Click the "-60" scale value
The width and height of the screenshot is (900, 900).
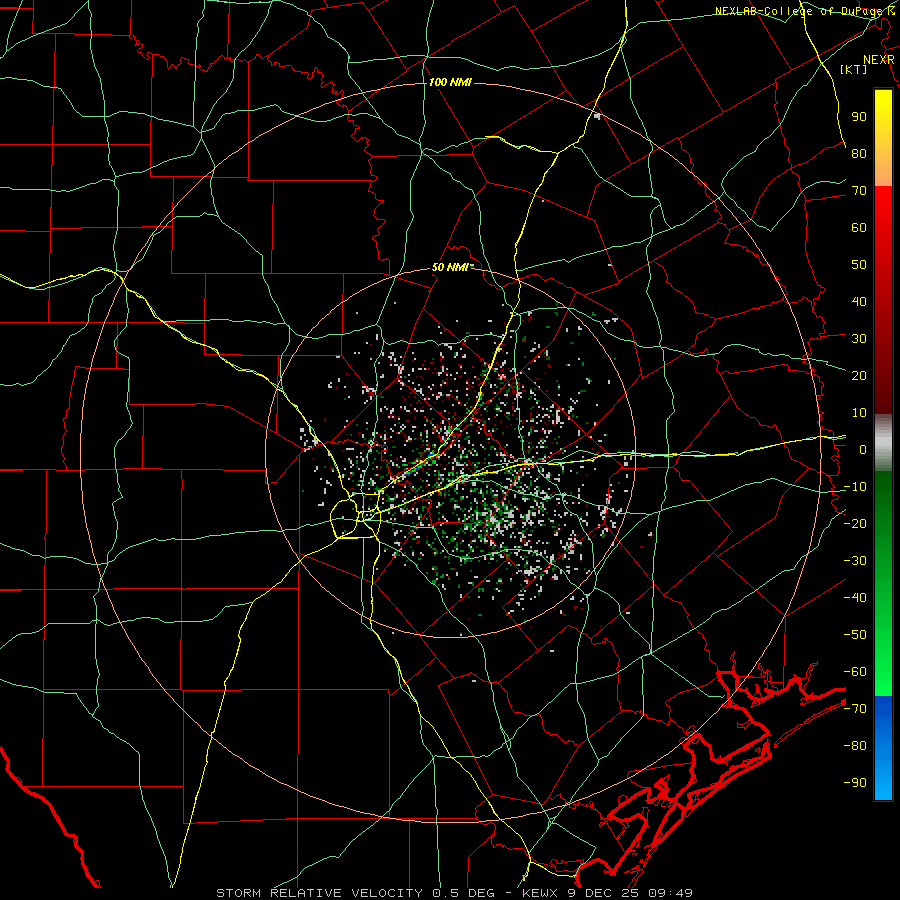point(855,672)
